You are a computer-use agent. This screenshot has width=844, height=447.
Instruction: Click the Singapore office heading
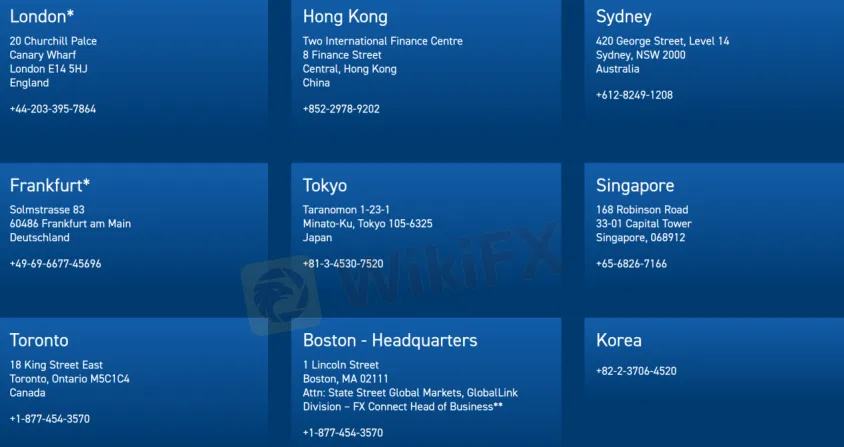(635, 185)
